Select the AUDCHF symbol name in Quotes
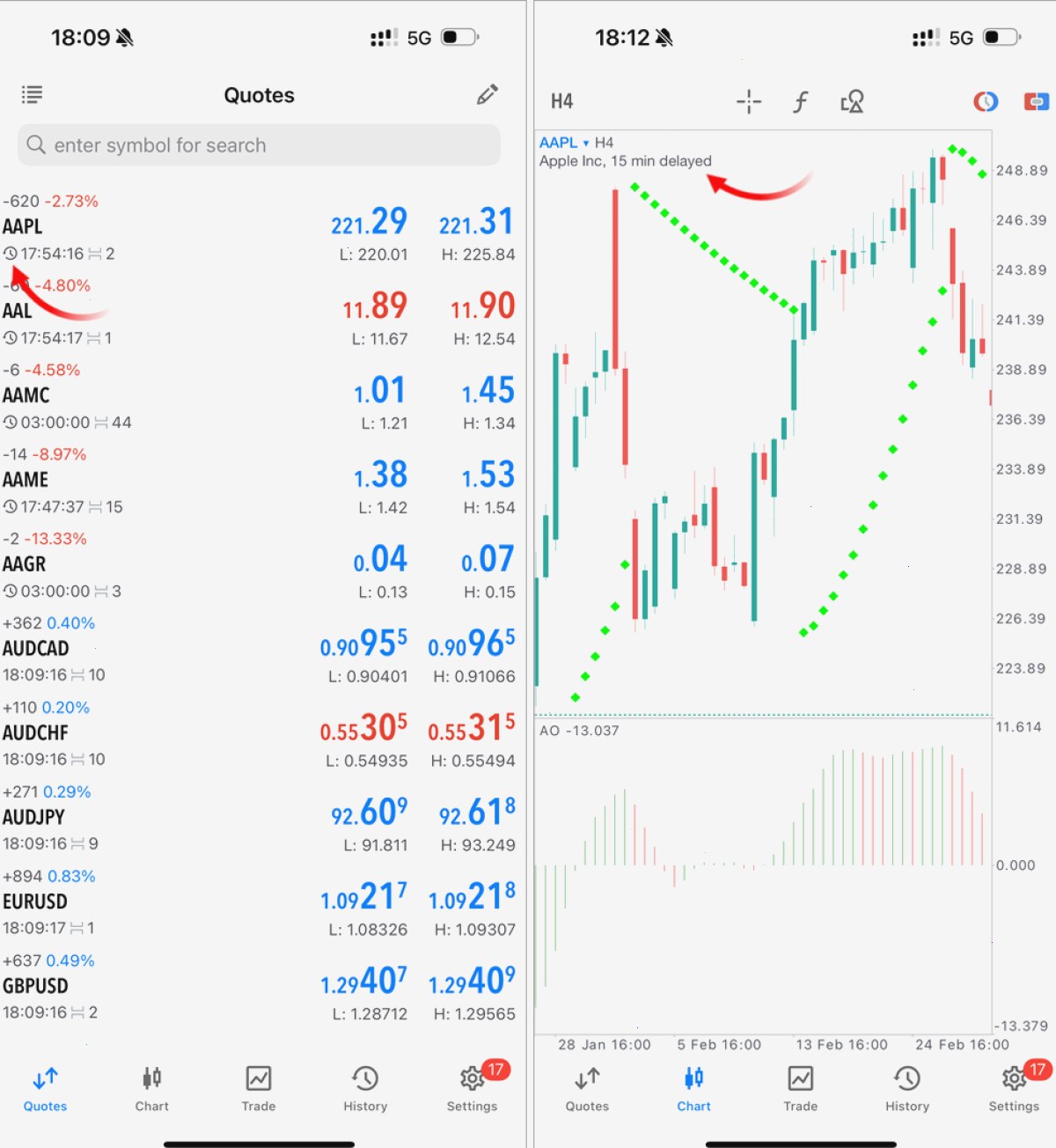The width and height of the screenshot is (1056, 1148). [35, 732]
